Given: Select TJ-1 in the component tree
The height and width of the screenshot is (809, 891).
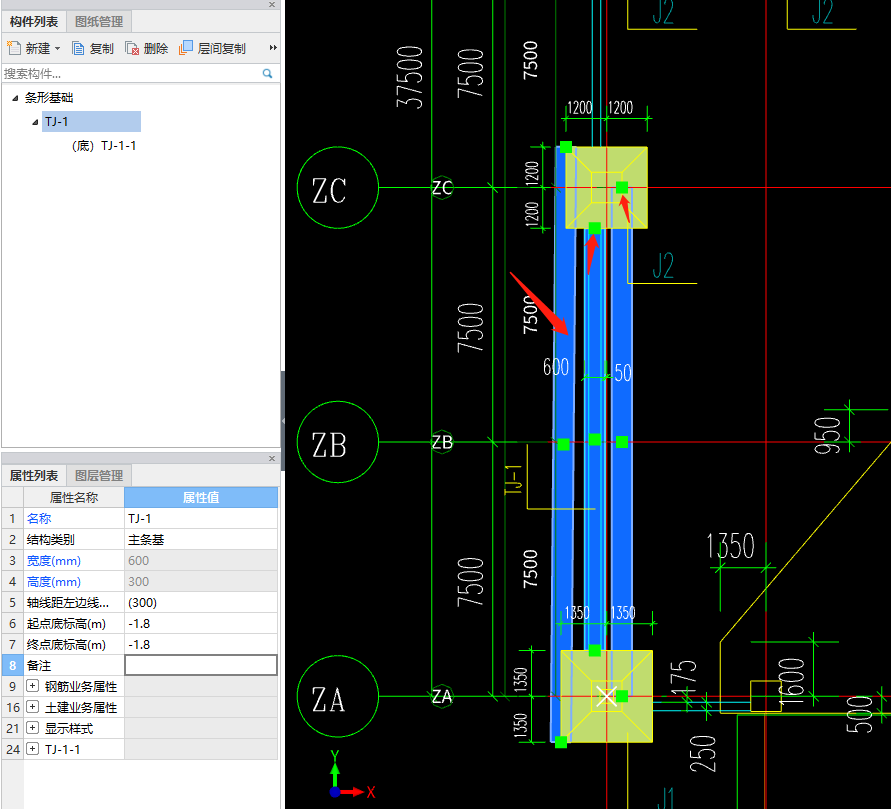Looking at the screenshot, I should tap(91, 122).
